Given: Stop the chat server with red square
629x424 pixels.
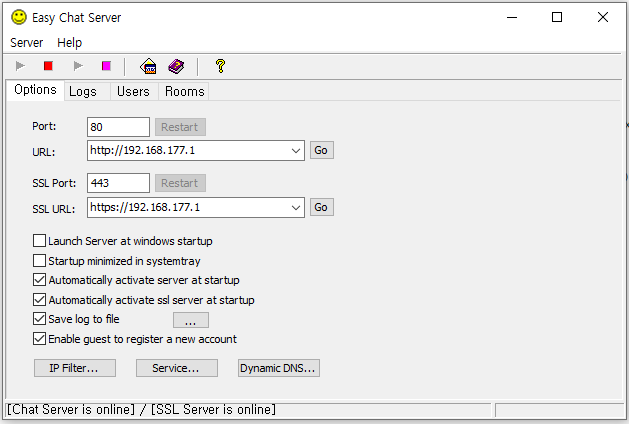Looking at the screenshot, I should (48, 66).
